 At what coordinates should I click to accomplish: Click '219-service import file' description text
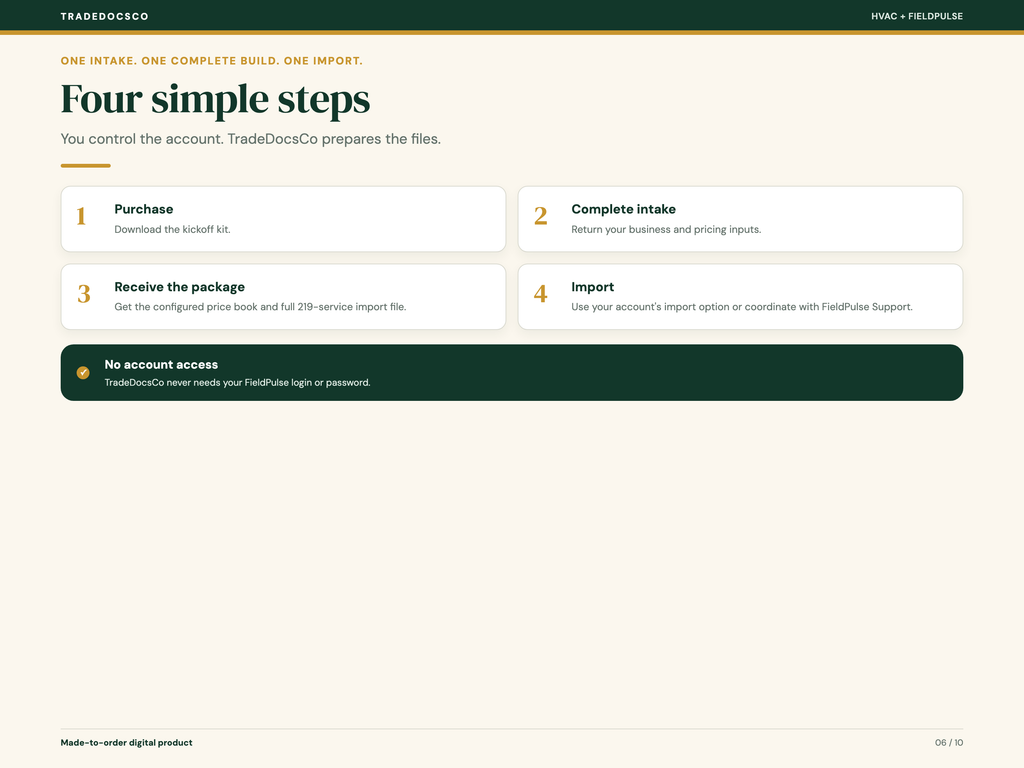point(260,307)
